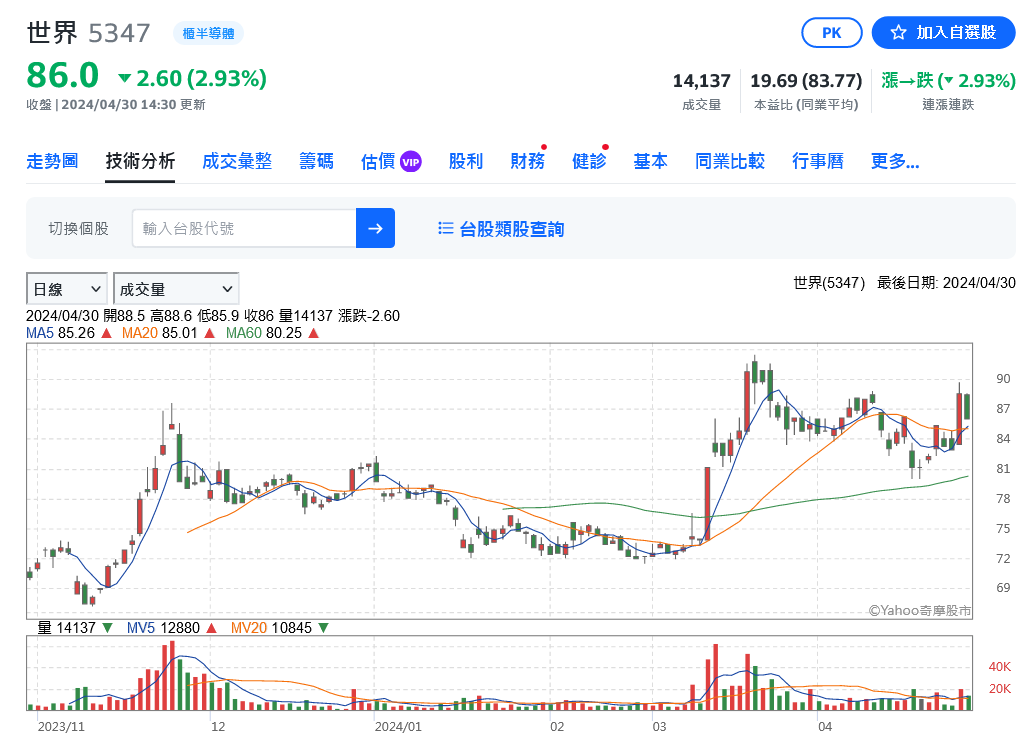
Task: Click the star icon in 加入自選股 button
Action: pos(898,33)
